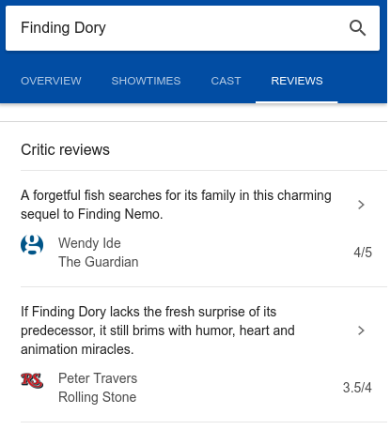Focus the Finding Dory search field
This screenshot has height=426, width=391.
[193, 28]
